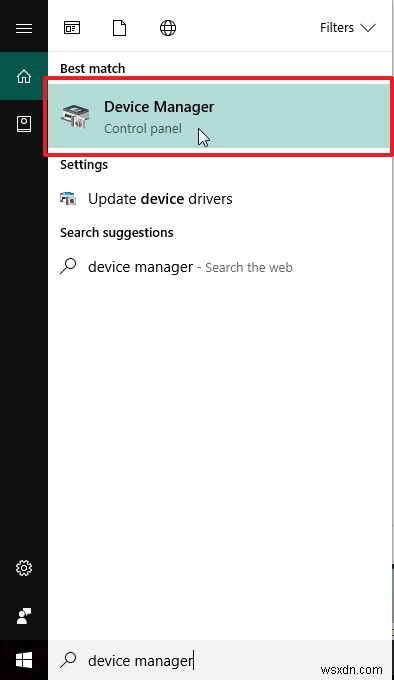
Task: Open the Notebook icon in the sidebar
Action: (x=24, y=124)
